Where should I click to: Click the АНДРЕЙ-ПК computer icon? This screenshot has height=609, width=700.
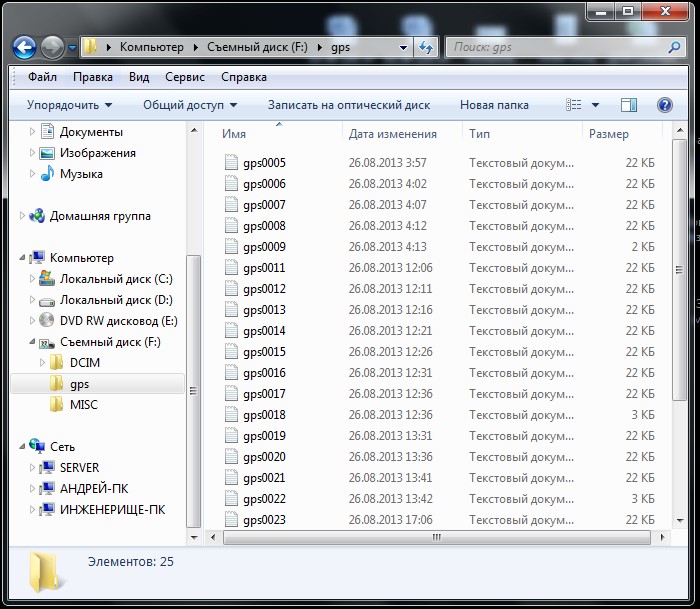[x=46, y=488]
